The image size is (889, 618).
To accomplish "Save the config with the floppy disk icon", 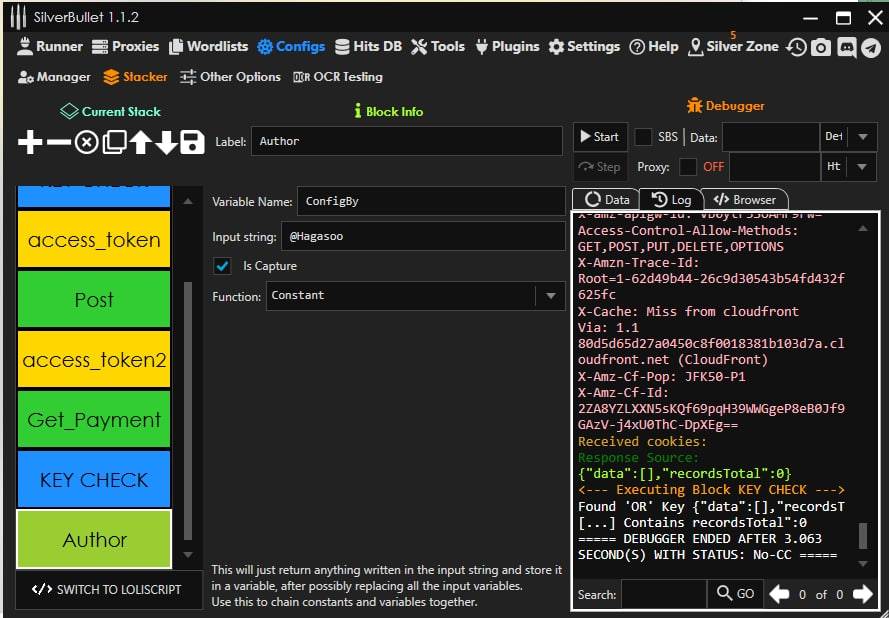I will 192,142.
